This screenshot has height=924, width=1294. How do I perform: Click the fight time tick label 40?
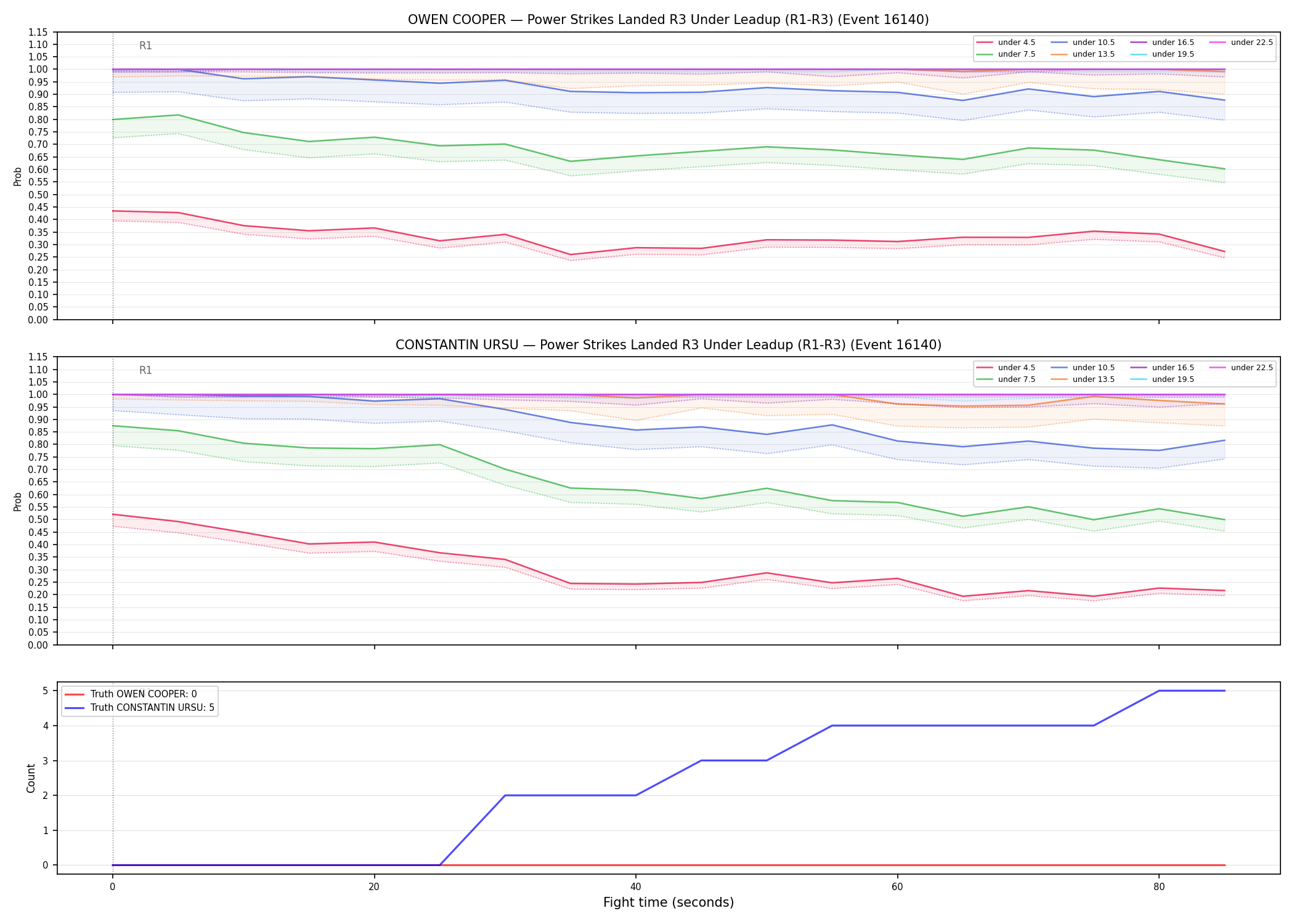coord(636,887)
